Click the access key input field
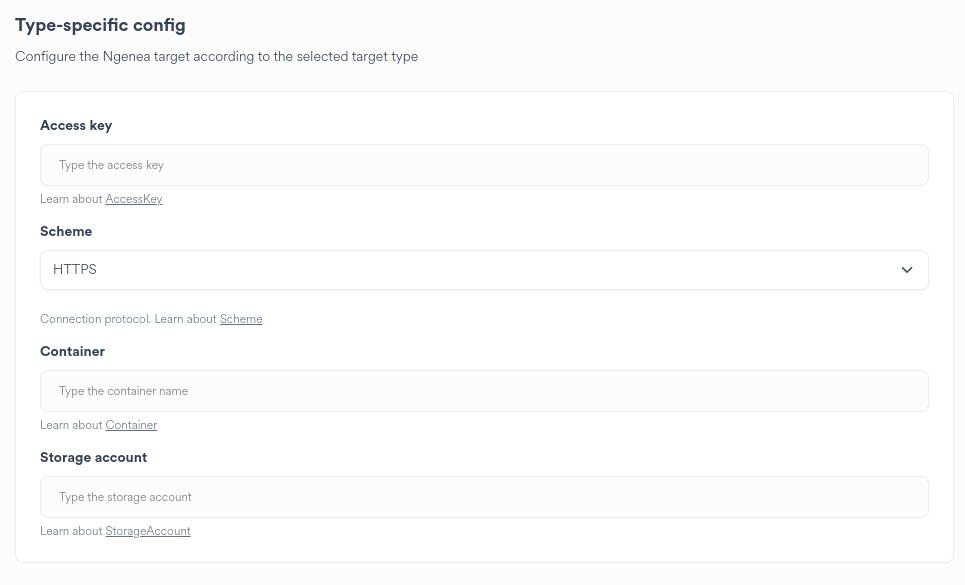This screenshot has width=965, height=585. 484,165
